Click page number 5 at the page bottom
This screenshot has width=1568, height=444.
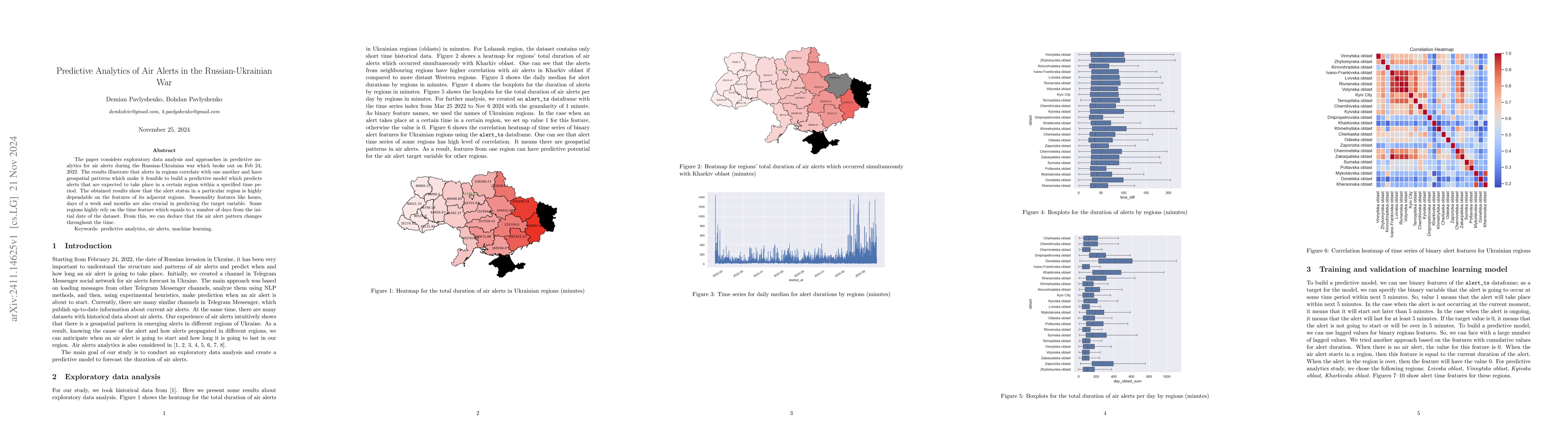click(1418, 413)
